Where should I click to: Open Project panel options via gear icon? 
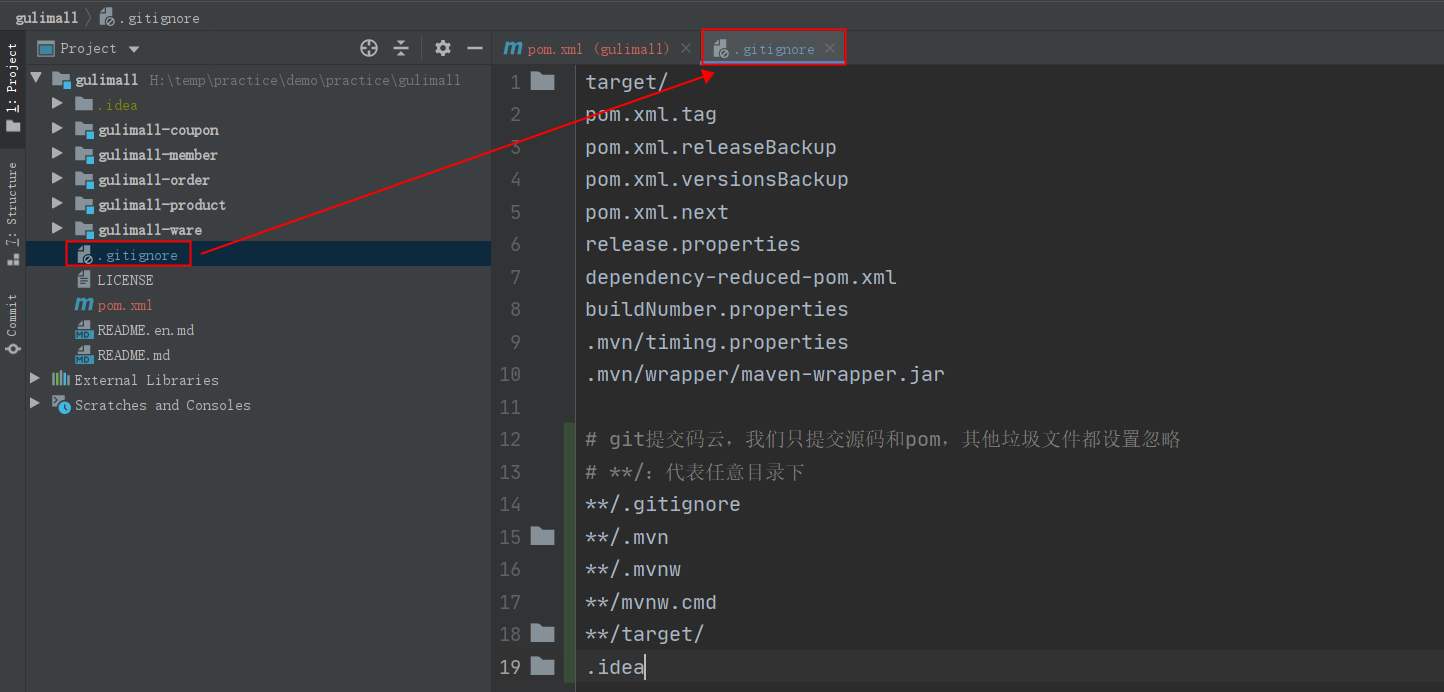[x=441, y=47]
